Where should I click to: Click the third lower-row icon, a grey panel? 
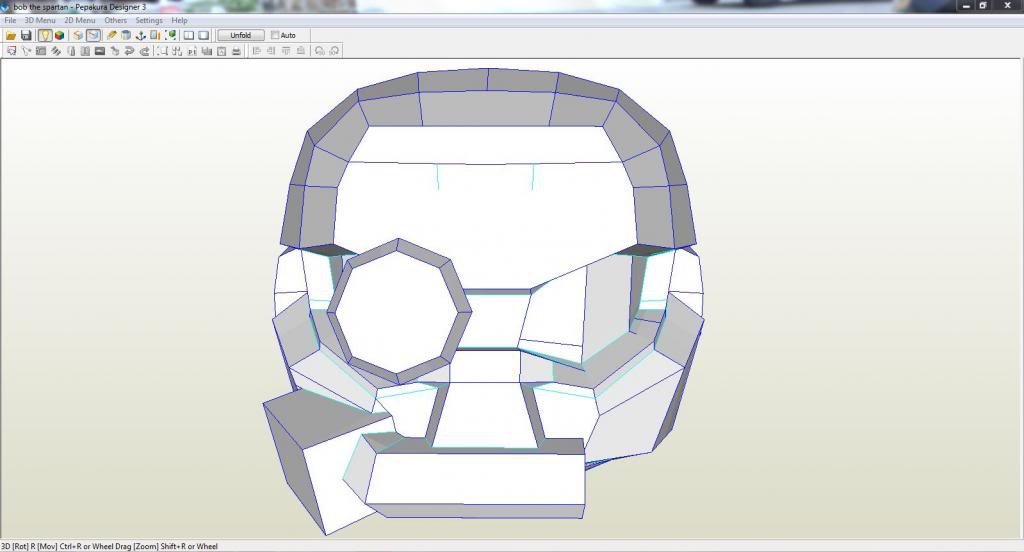[40, 51]
